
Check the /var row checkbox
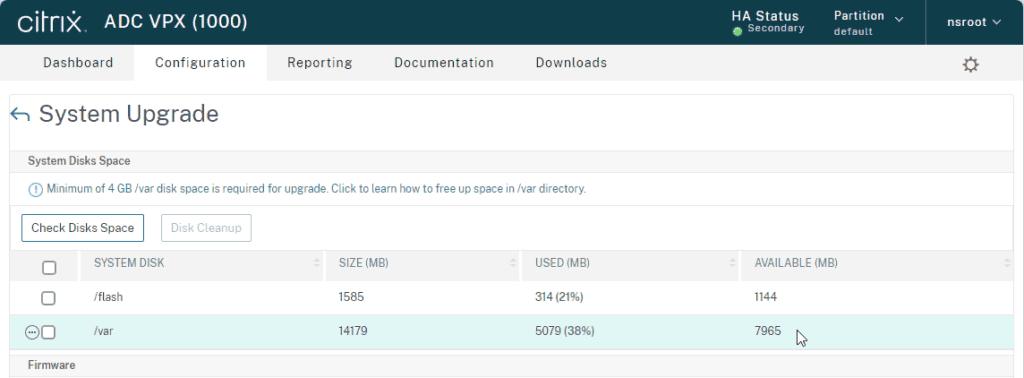(x=48, y=332)
